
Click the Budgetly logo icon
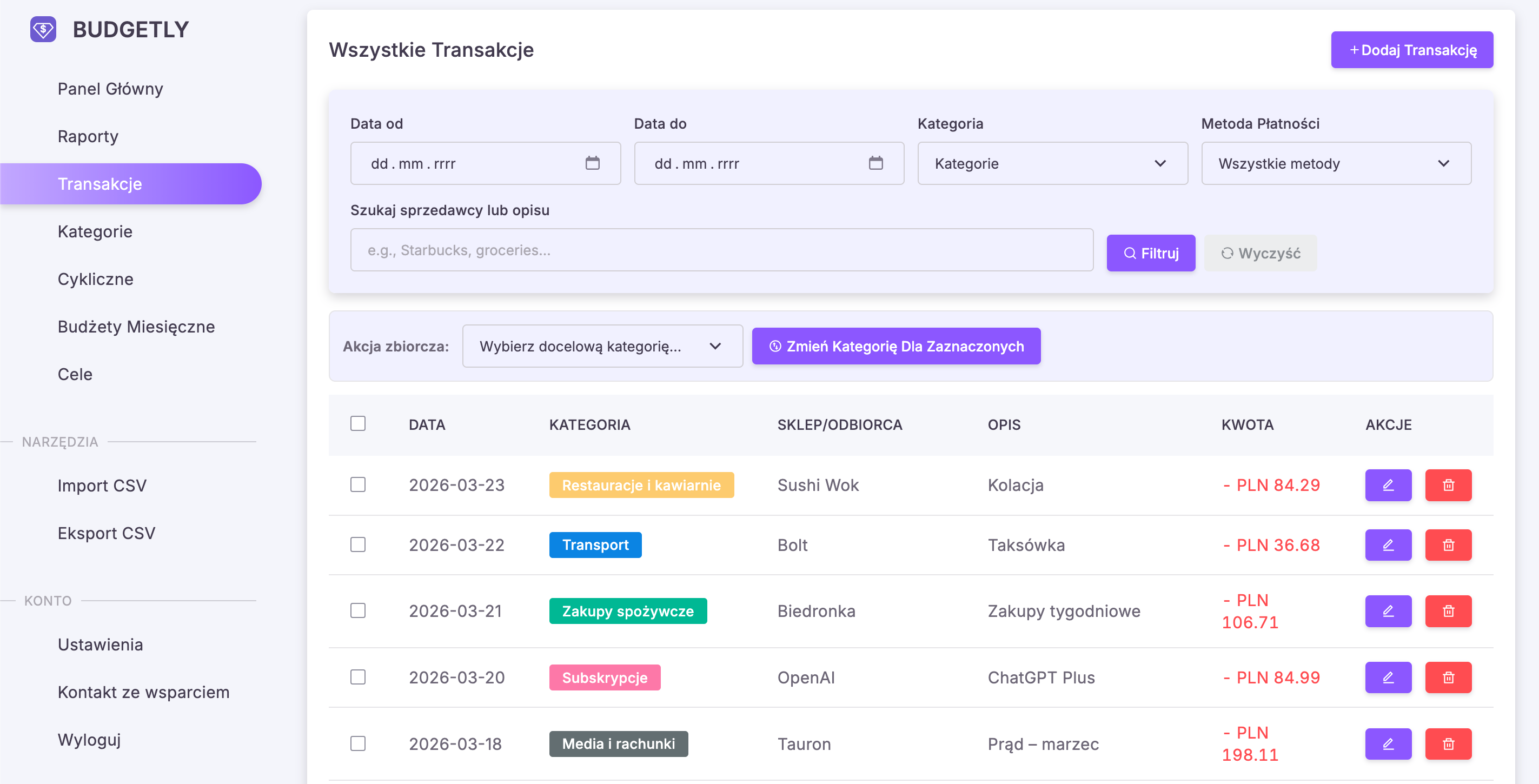click(x=43, y=29)
